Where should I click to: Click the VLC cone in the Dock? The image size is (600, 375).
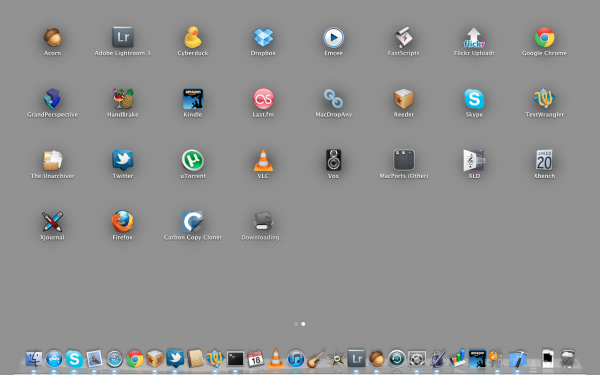[x=276, y=359]
